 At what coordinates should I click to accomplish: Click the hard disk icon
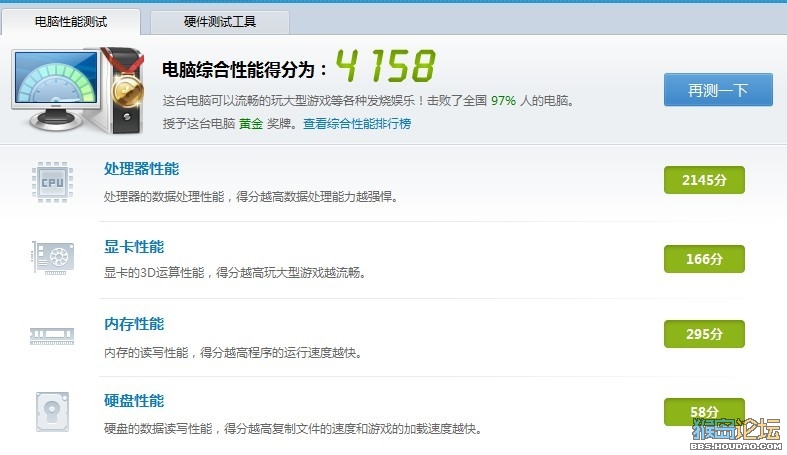[x=52, y=412]
